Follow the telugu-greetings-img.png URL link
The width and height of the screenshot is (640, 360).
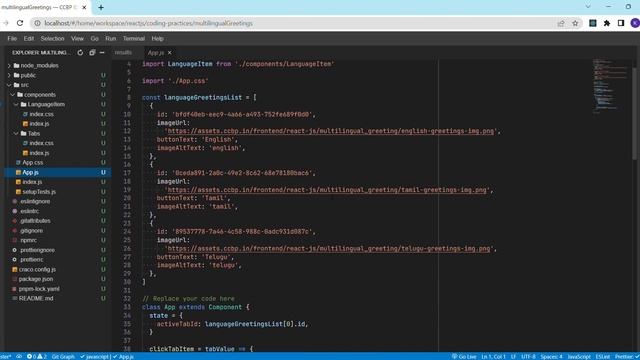(329, 248)
